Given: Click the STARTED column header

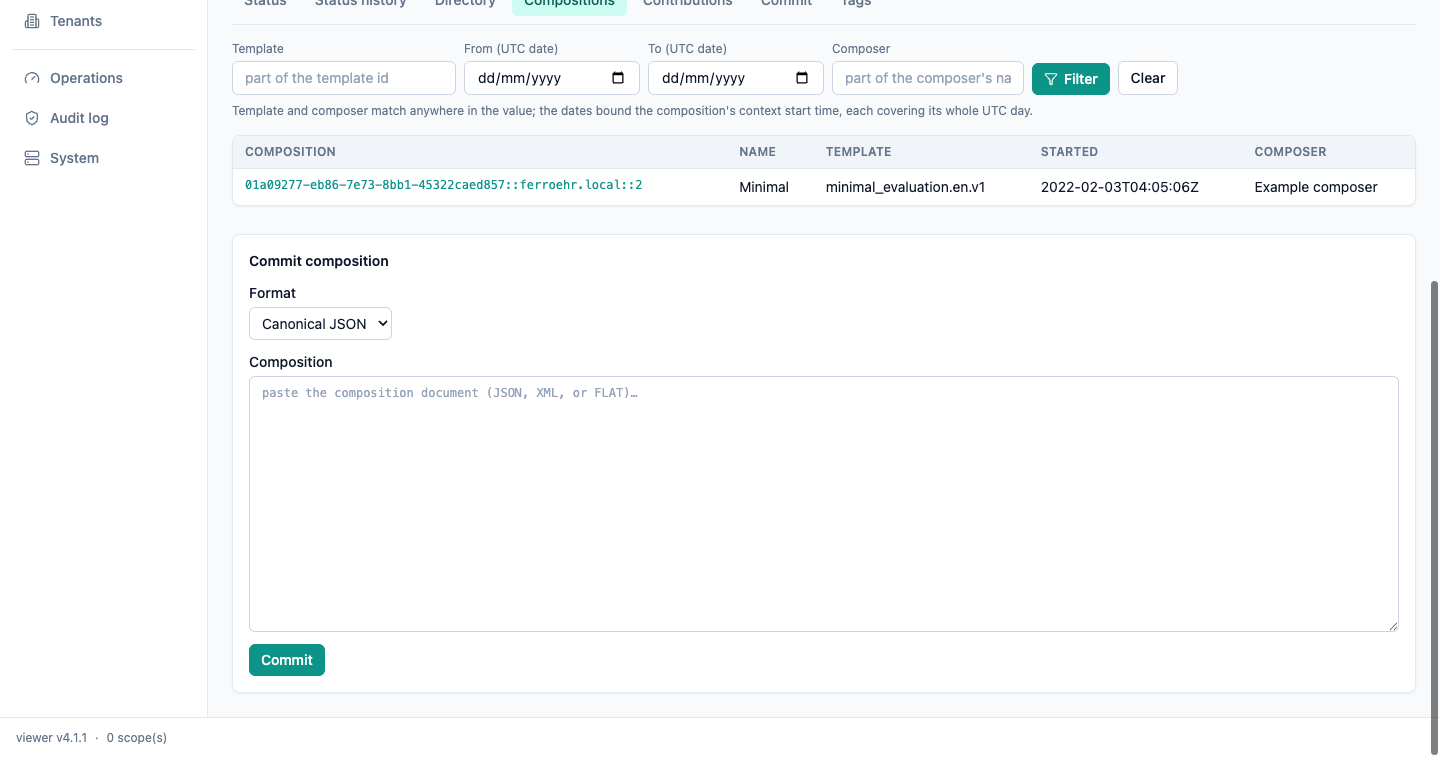Looking at the screenshot, I should [x=1069, y=152].
